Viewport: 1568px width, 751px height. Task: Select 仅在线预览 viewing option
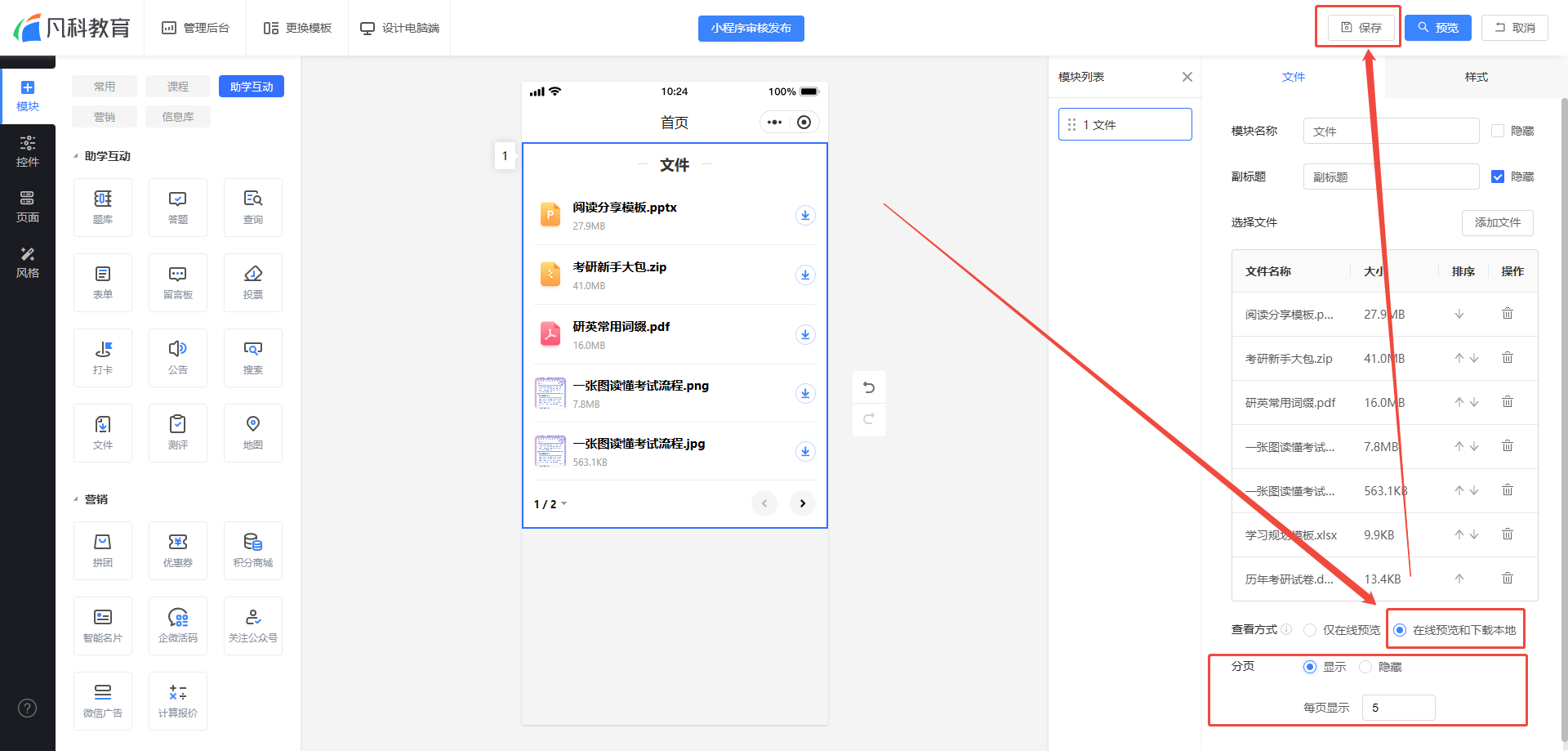1311,630
